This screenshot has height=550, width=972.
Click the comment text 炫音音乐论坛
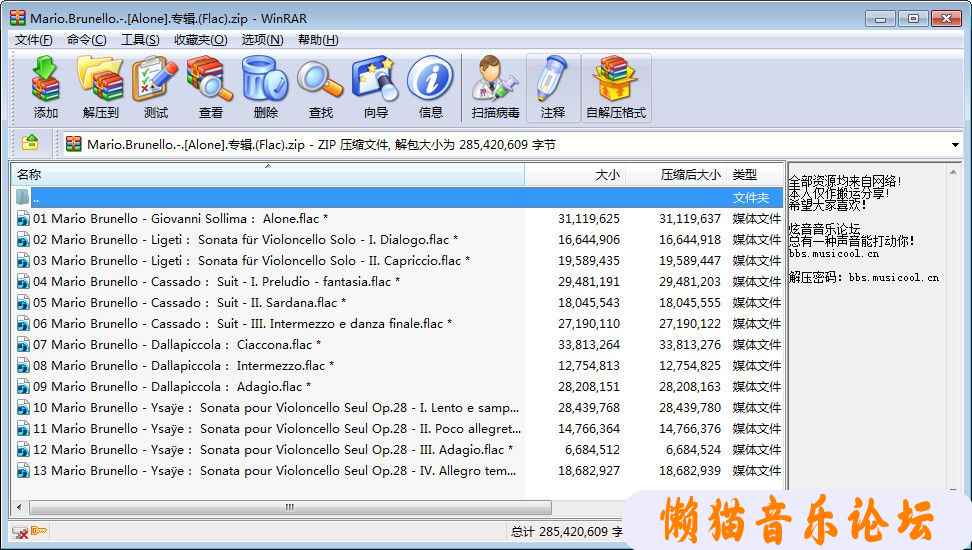[824, 229]
